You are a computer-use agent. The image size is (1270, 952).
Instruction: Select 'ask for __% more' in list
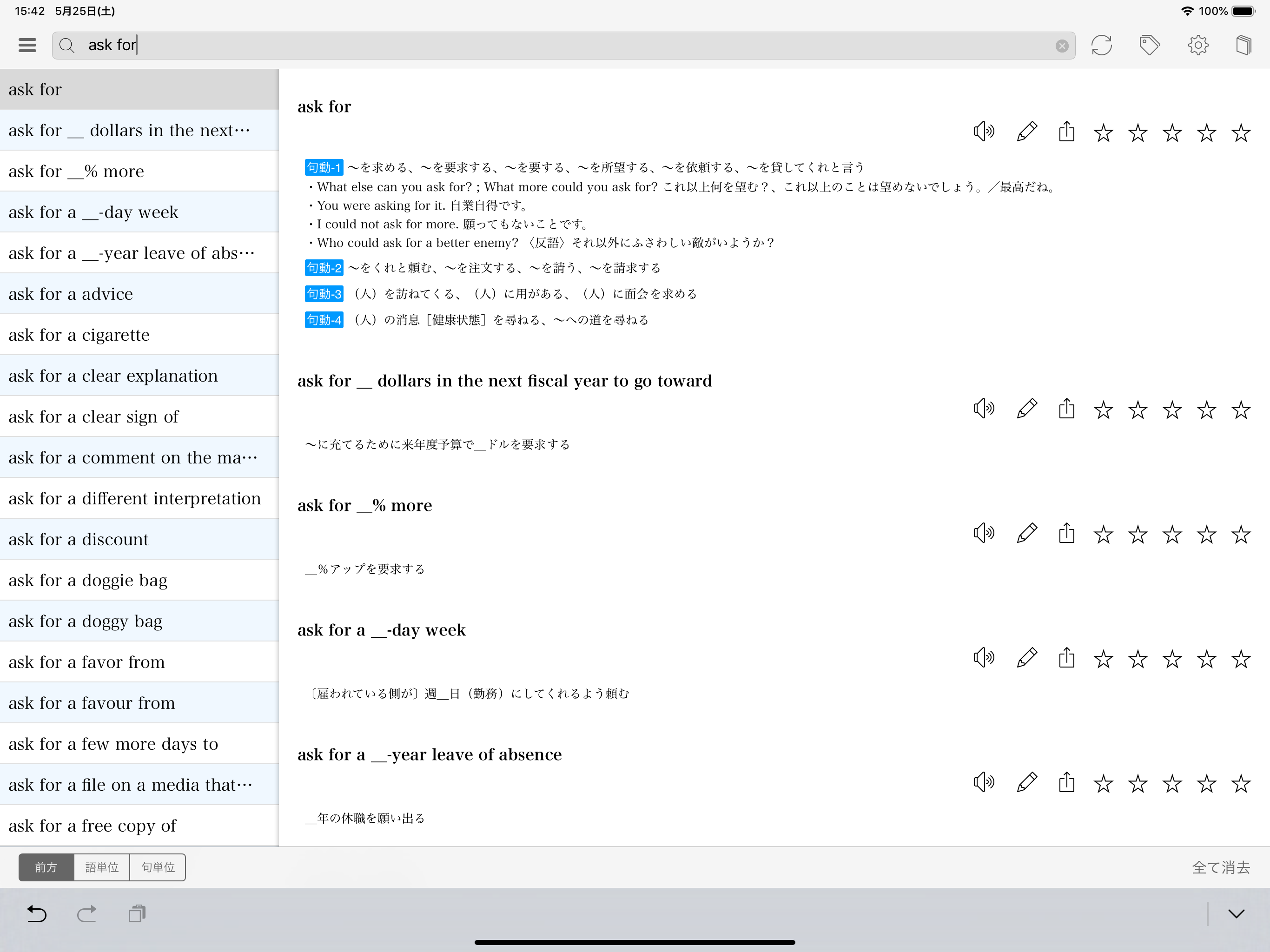pos(139,171)
